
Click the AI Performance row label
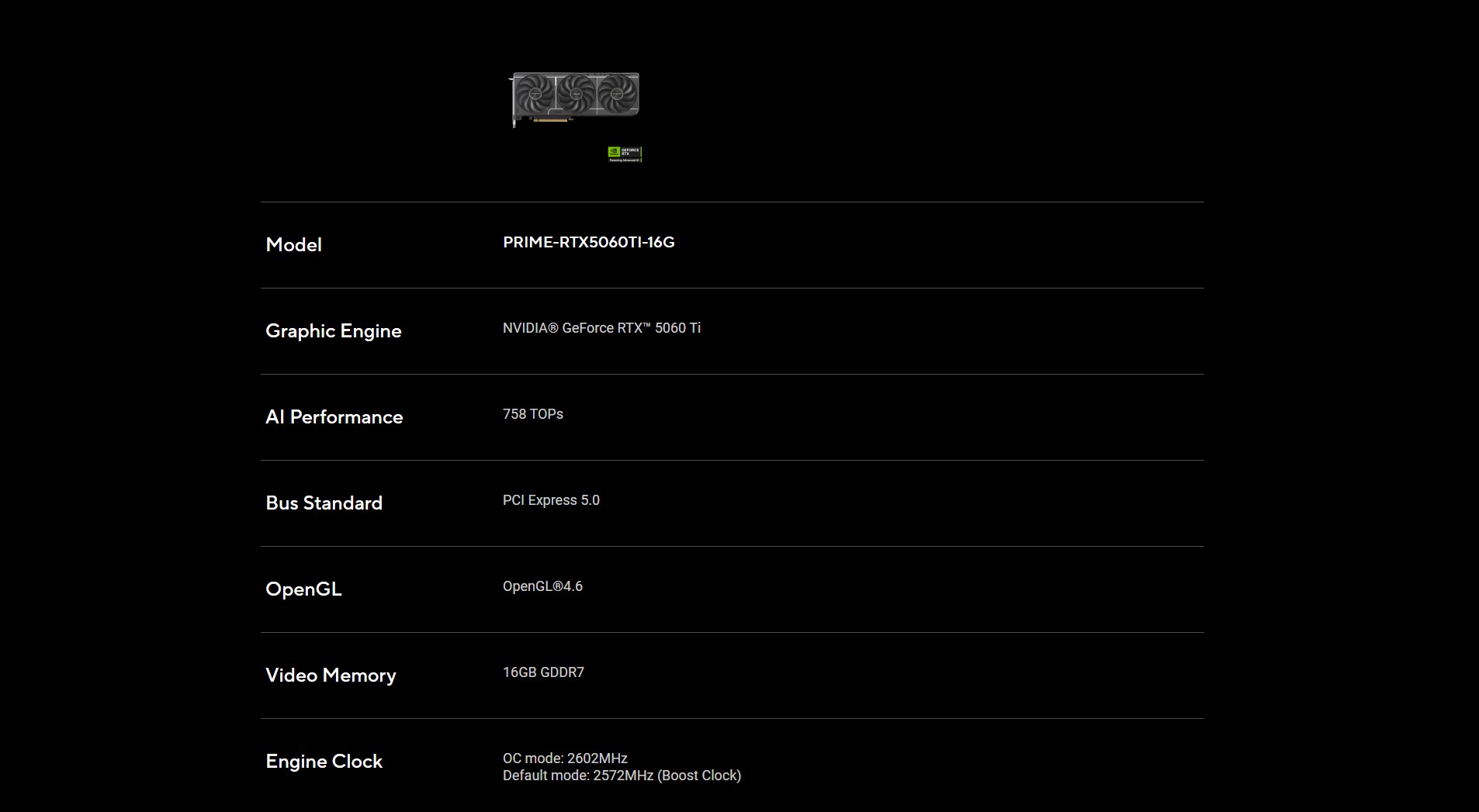(334, 417)
